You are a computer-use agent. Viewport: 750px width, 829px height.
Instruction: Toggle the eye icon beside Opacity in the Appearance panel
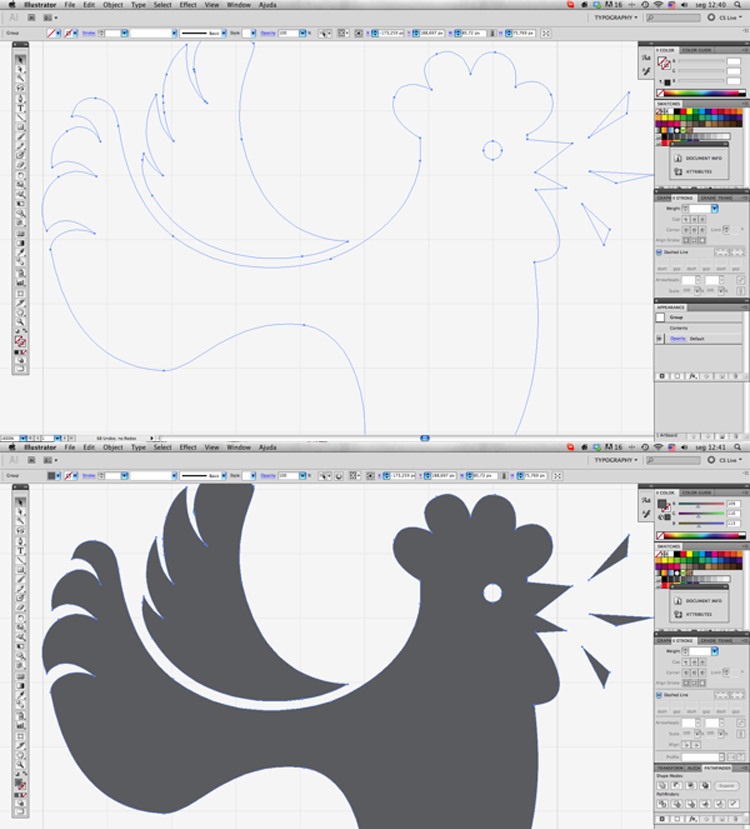(660, 339)
